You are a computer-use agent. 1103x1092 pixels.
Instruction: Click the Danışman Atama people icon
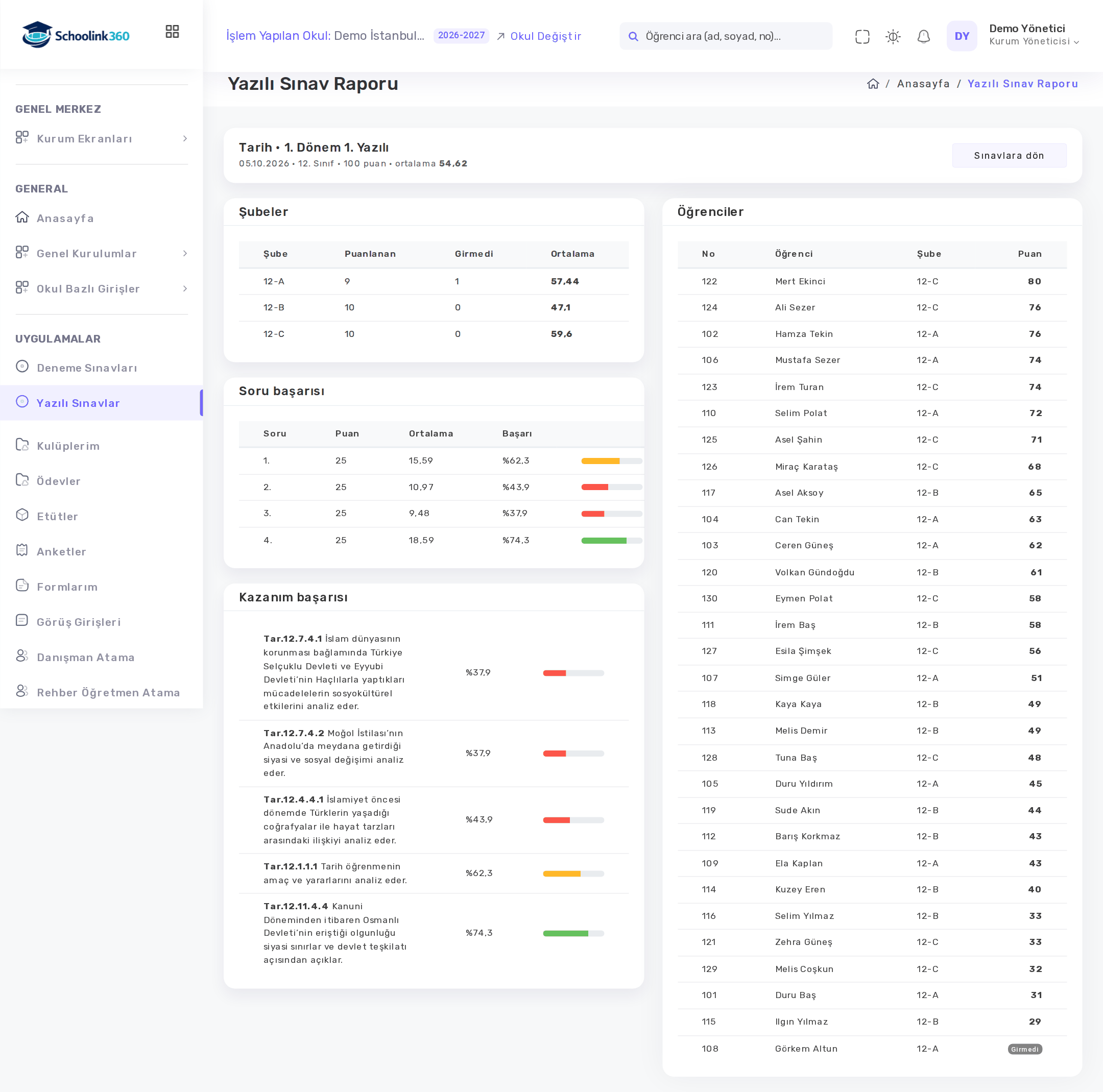coord(22,656)
